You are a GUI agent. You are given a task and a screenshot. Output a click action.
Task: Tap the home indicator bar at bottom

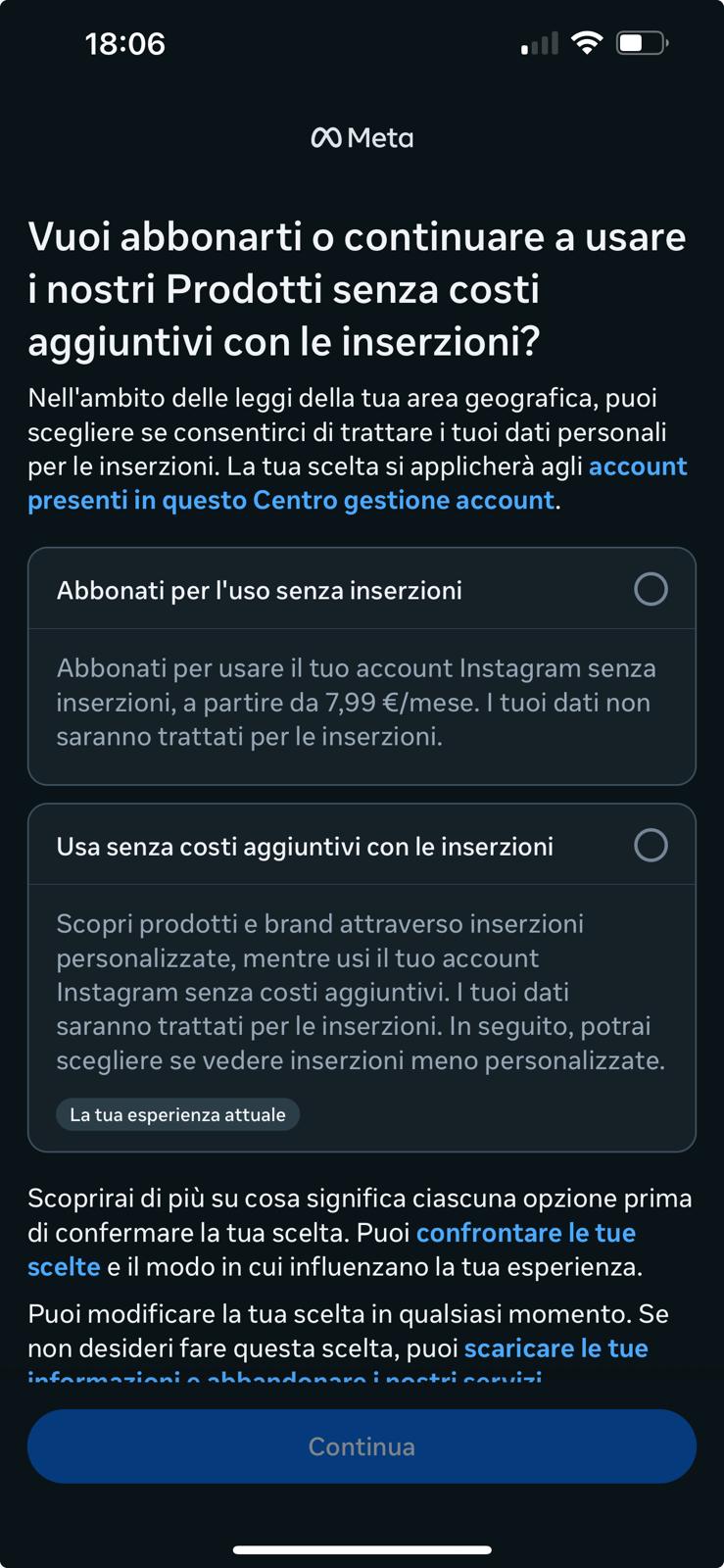[x=362, y=1549]
